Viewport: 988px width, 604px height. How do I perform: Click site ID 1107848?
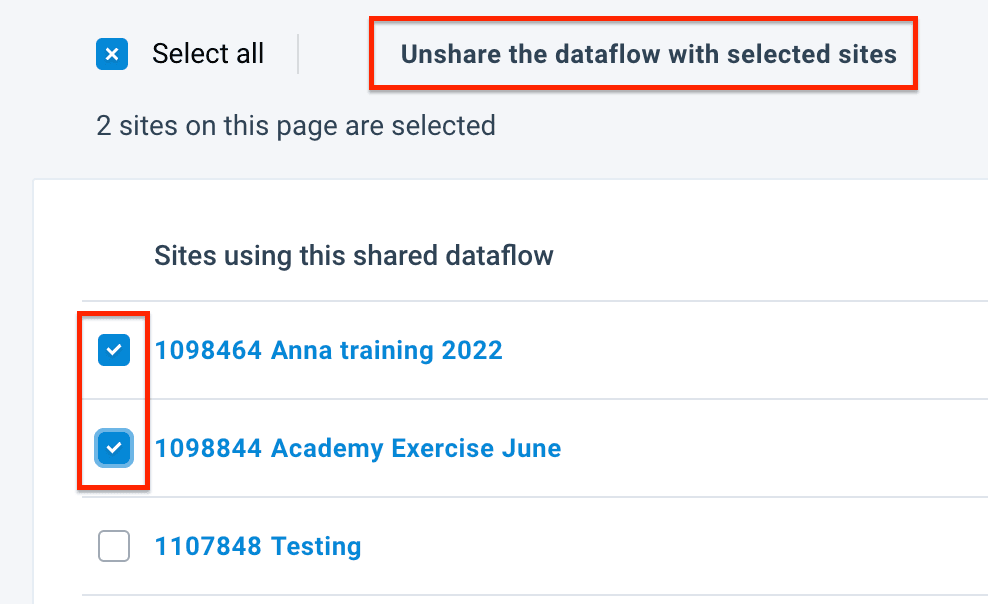coord(208,546)
